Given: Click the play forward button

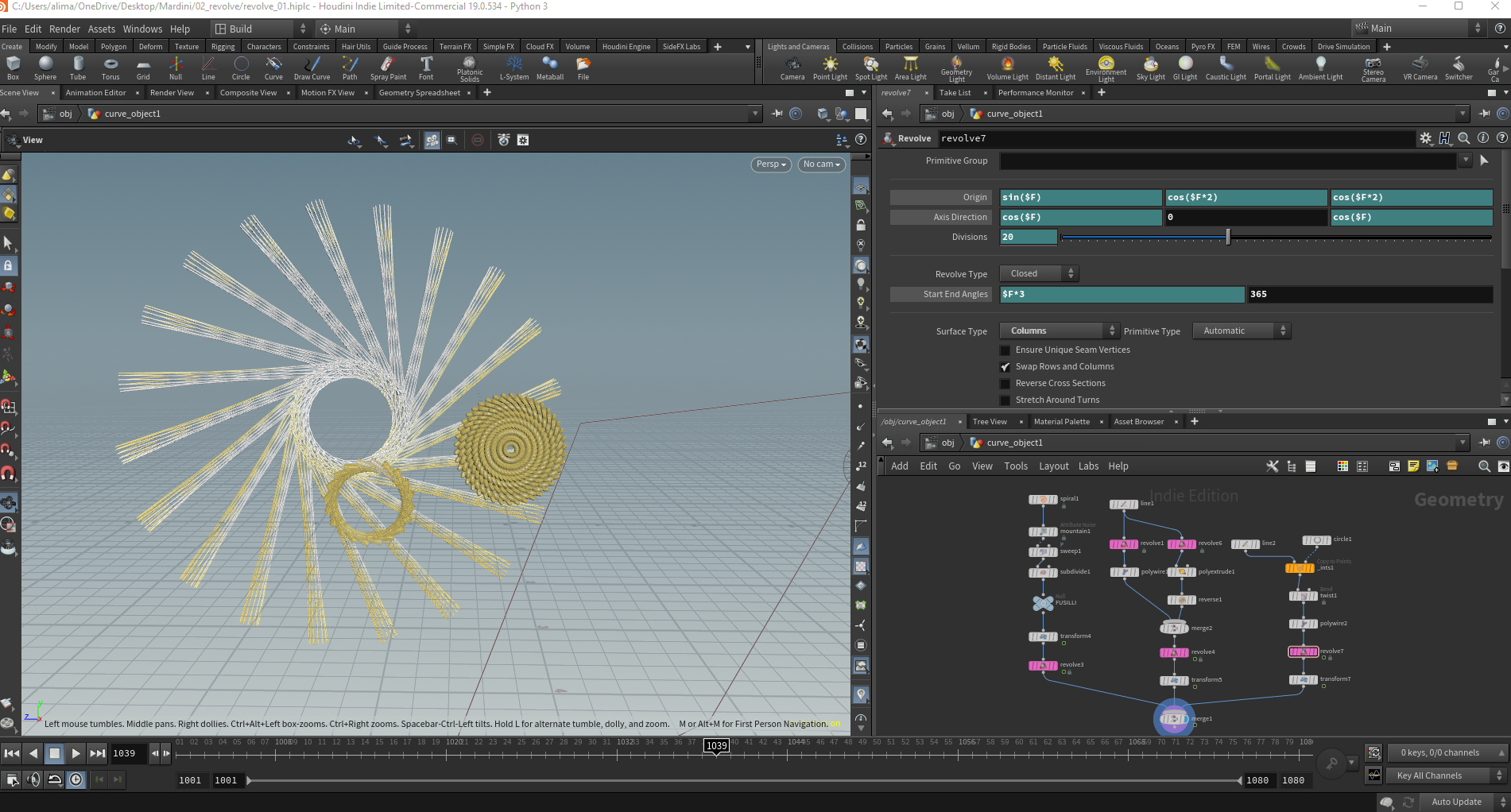Looking at the screenshot, I should pos(76,753).
